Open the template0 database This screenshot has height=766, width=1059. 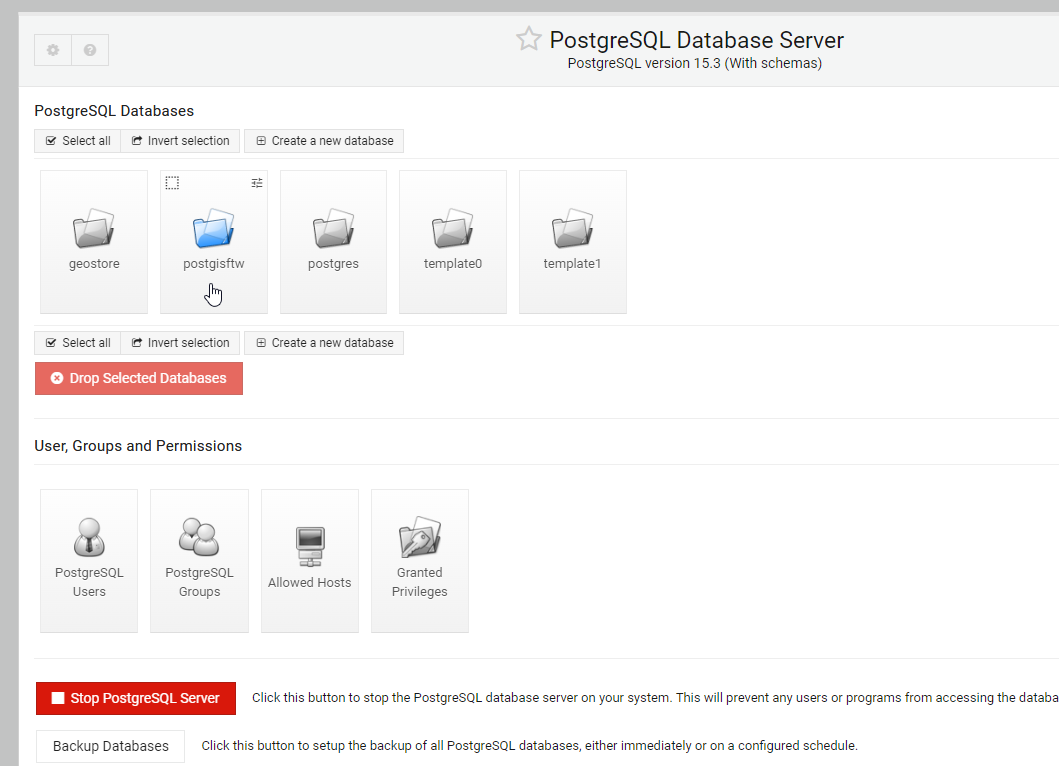click(452, 240)
